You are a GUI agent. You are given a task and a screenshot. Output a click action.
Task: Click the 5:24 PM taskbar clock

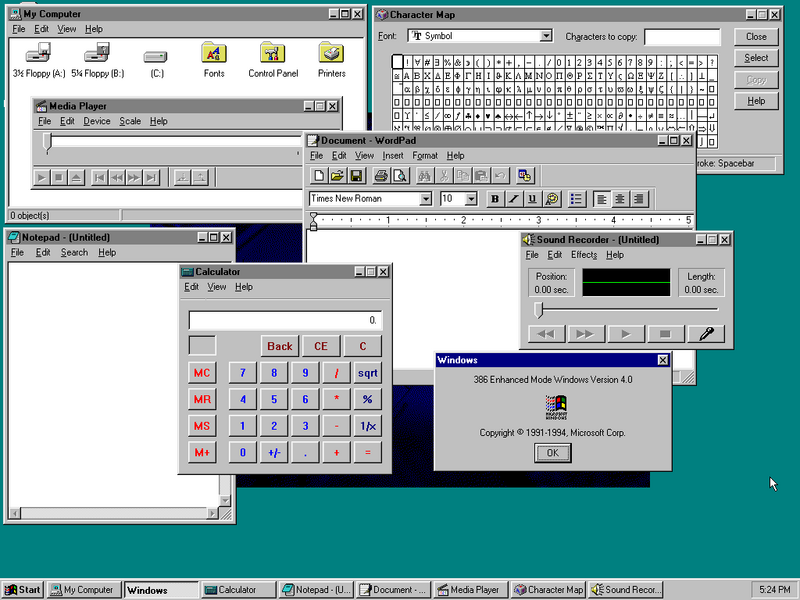pos(774,590)
